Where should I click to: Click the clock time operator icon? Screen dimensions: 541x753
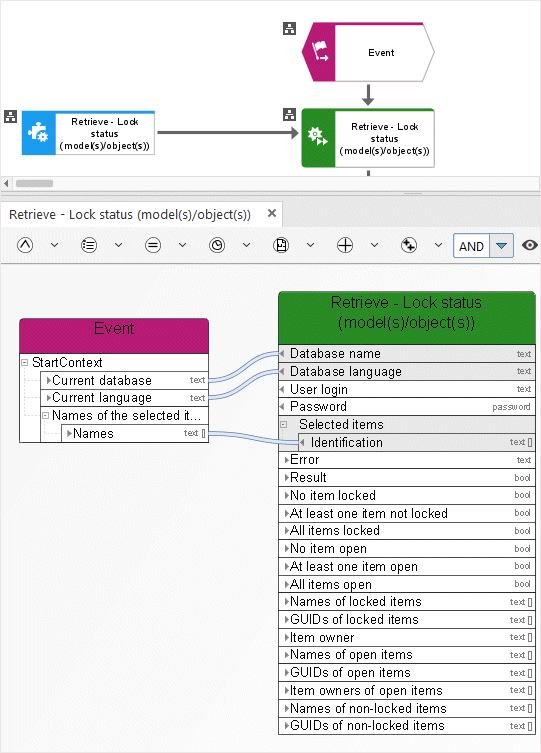point(217,245)
